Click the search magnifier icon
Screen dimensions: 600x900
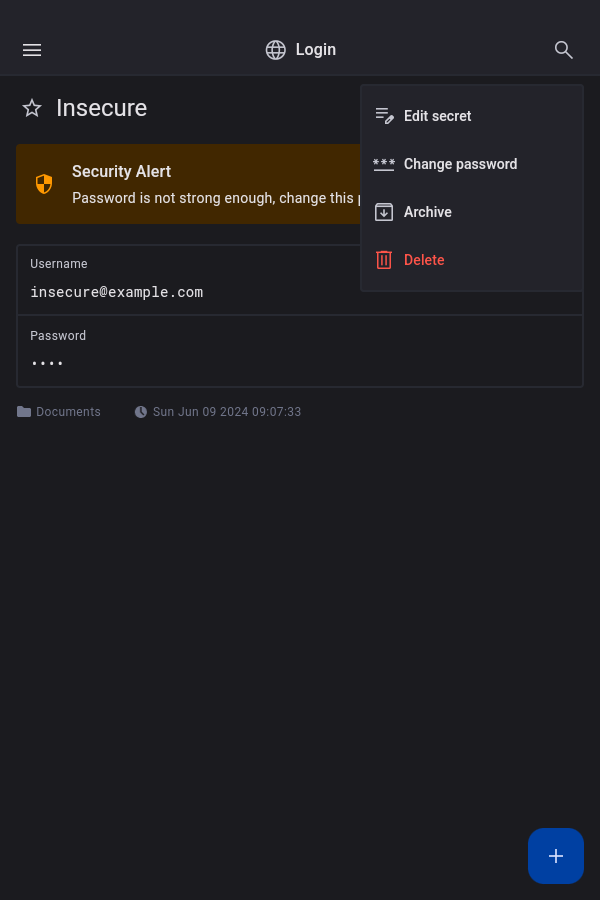pos(564,50)
